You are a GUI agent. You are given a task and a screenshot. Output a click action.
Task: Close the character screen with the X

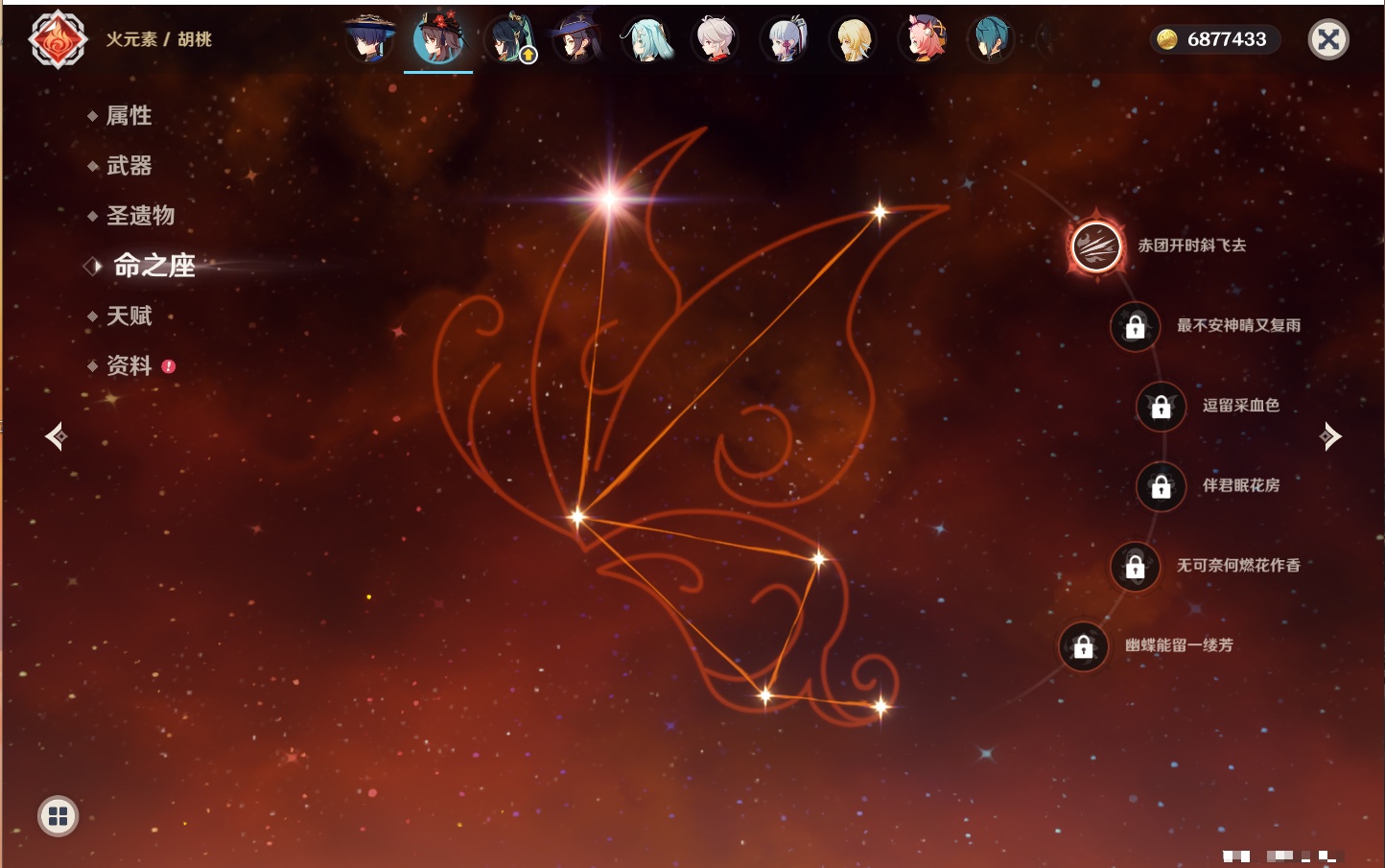point(1328,39)
